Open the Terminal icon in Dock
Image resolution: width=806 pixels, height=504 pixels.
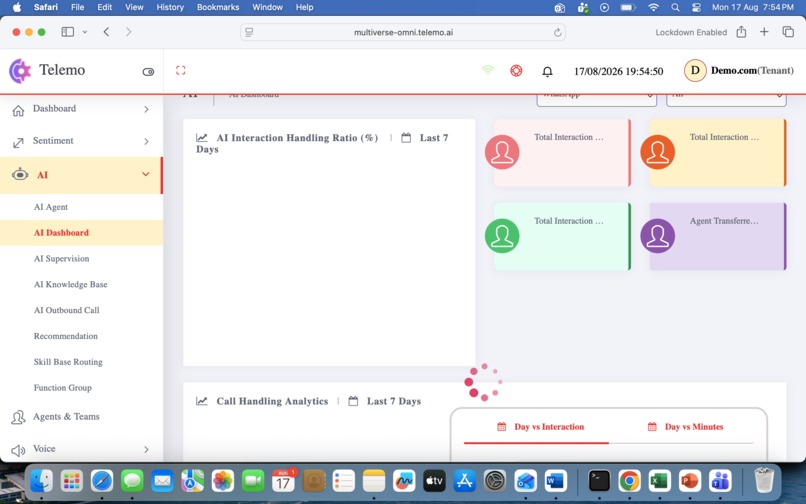(599, 481)
